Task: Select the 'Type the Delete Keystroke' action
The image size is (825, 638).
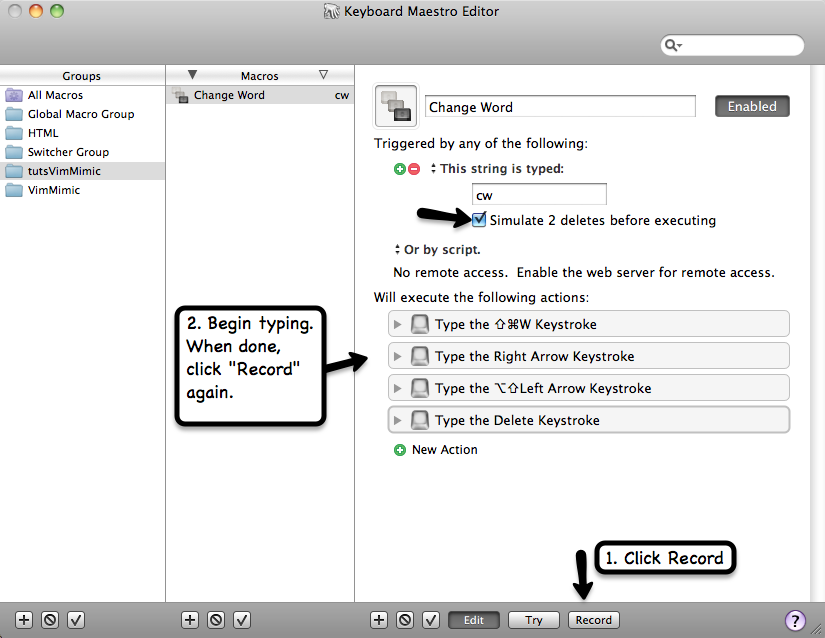Action: 589,420
